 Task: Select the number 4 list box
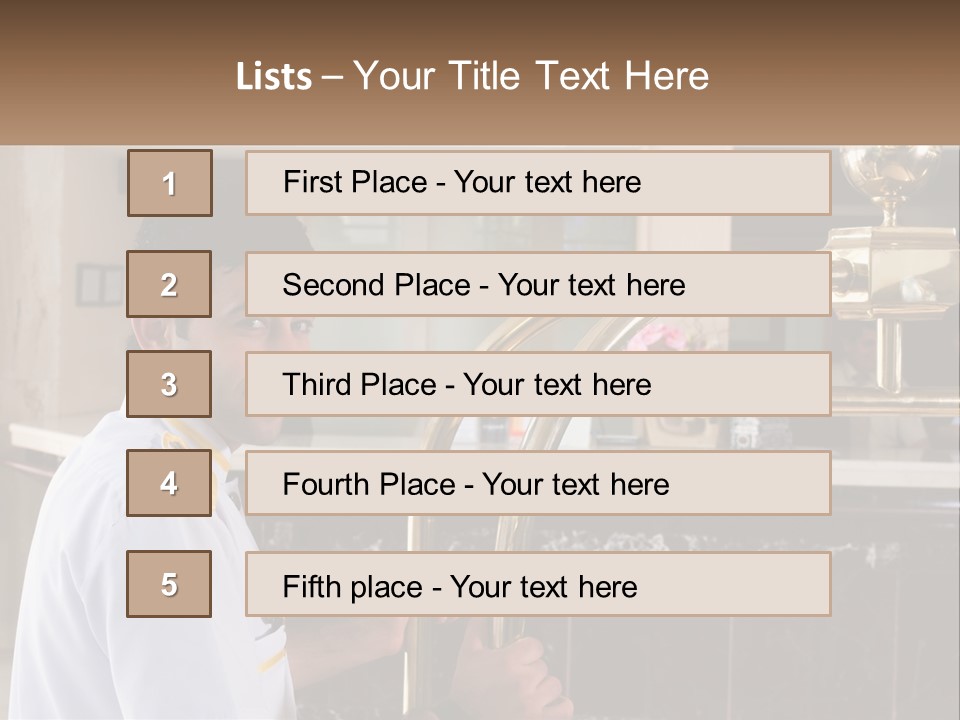[x=169, y=483]
